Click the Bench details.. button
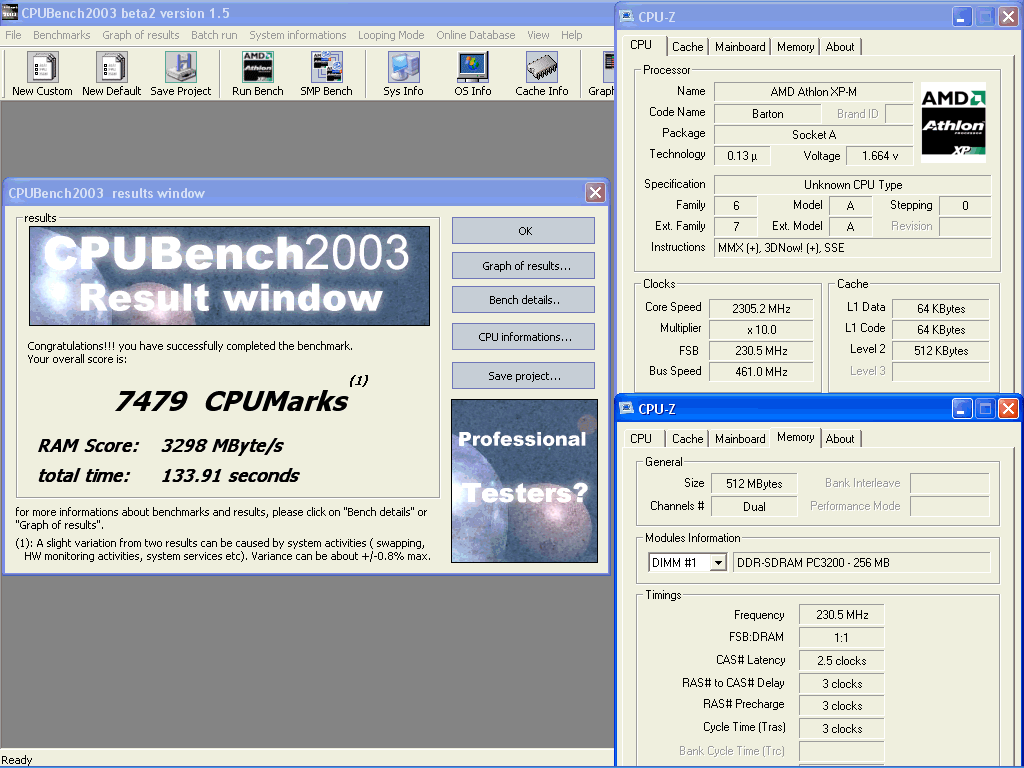Viewport: 1024px width, 768px height. point(523,300)
